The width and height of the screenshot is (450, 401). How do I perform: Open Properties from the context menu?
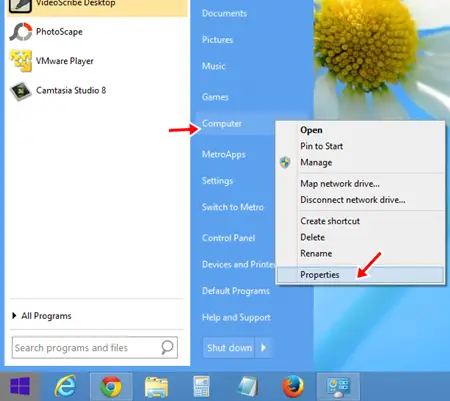click(x=361, y=275)
